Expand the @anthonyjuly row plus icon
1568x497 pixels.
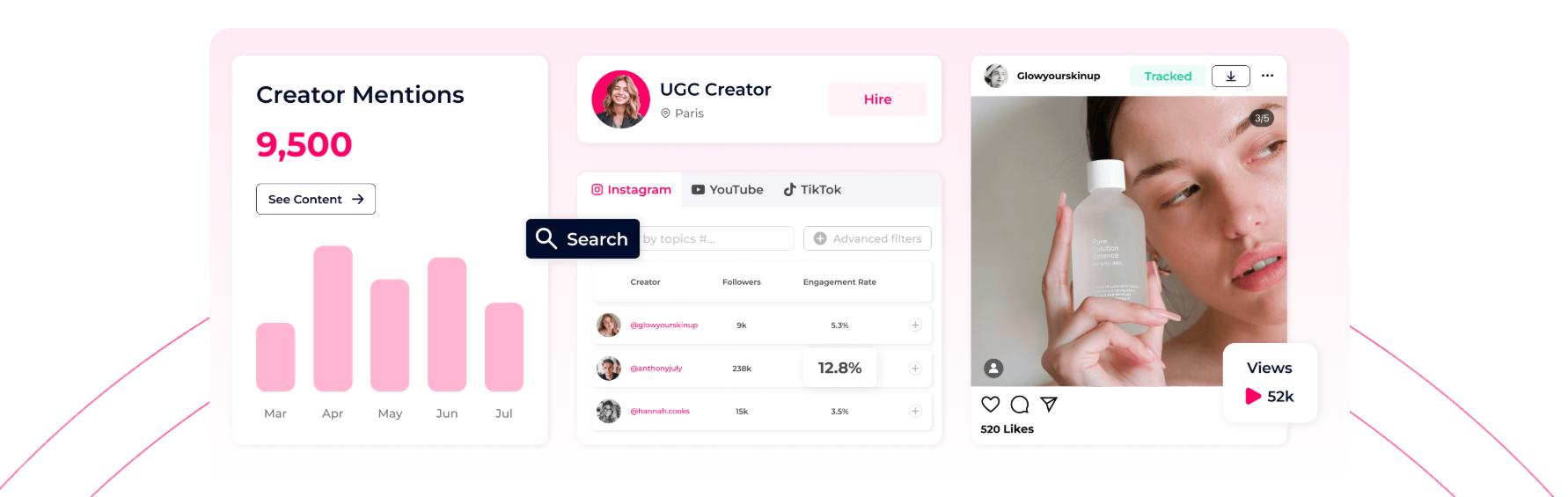pos(915,369)
